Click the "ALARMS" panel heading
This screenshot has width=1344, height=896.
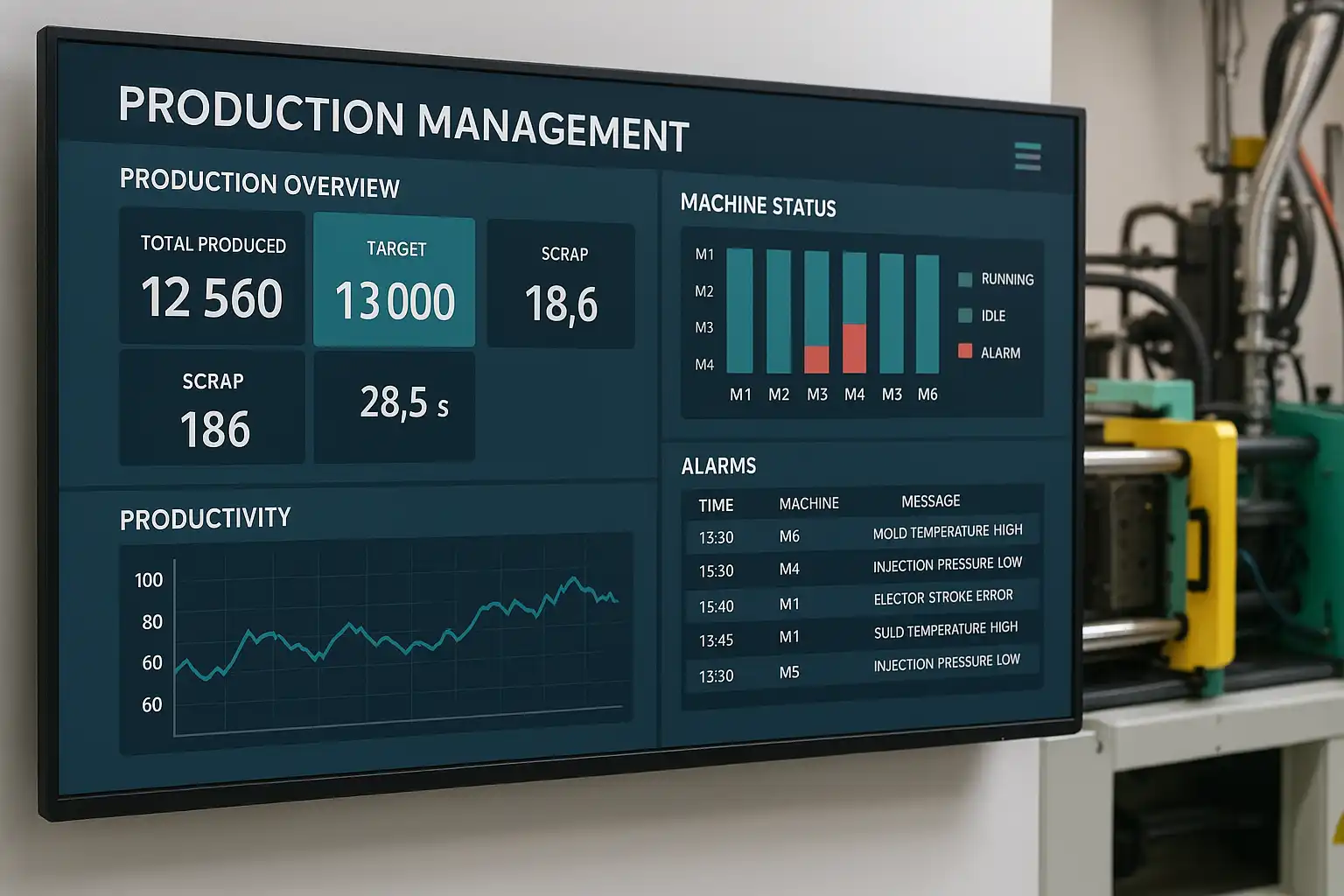(x=719, y=465)
